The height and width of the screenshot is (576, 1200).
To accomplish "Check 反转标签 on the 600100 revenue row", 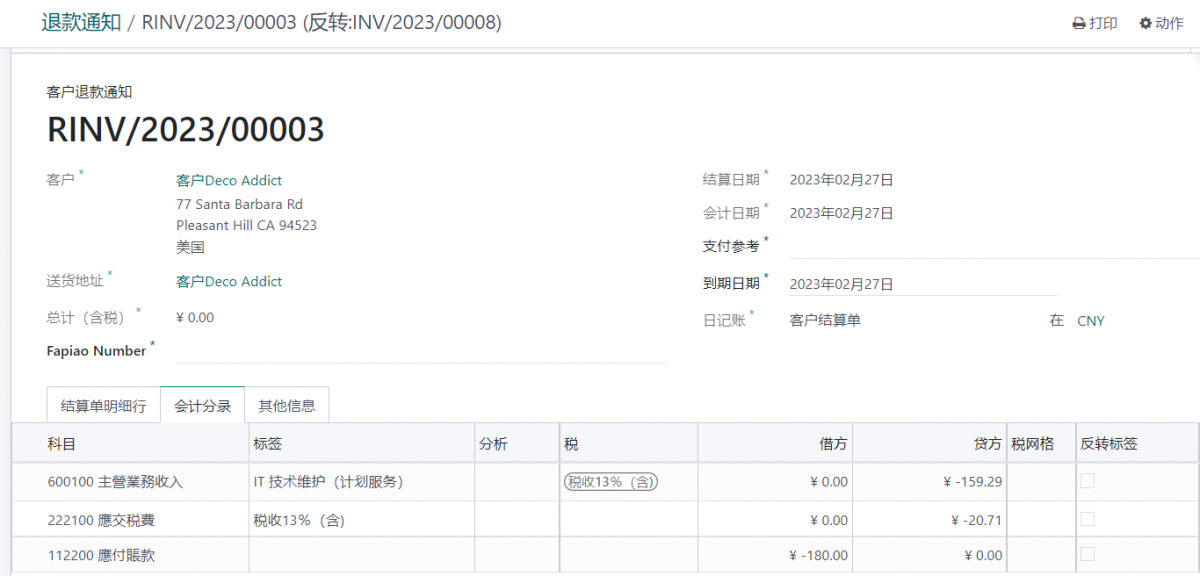I will 1086,481.
